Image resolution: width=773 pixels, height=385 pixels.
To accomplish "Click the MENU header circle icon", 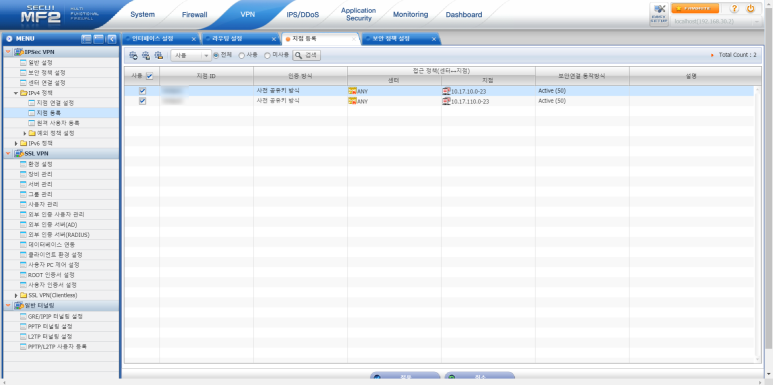I will pos(9,38).
